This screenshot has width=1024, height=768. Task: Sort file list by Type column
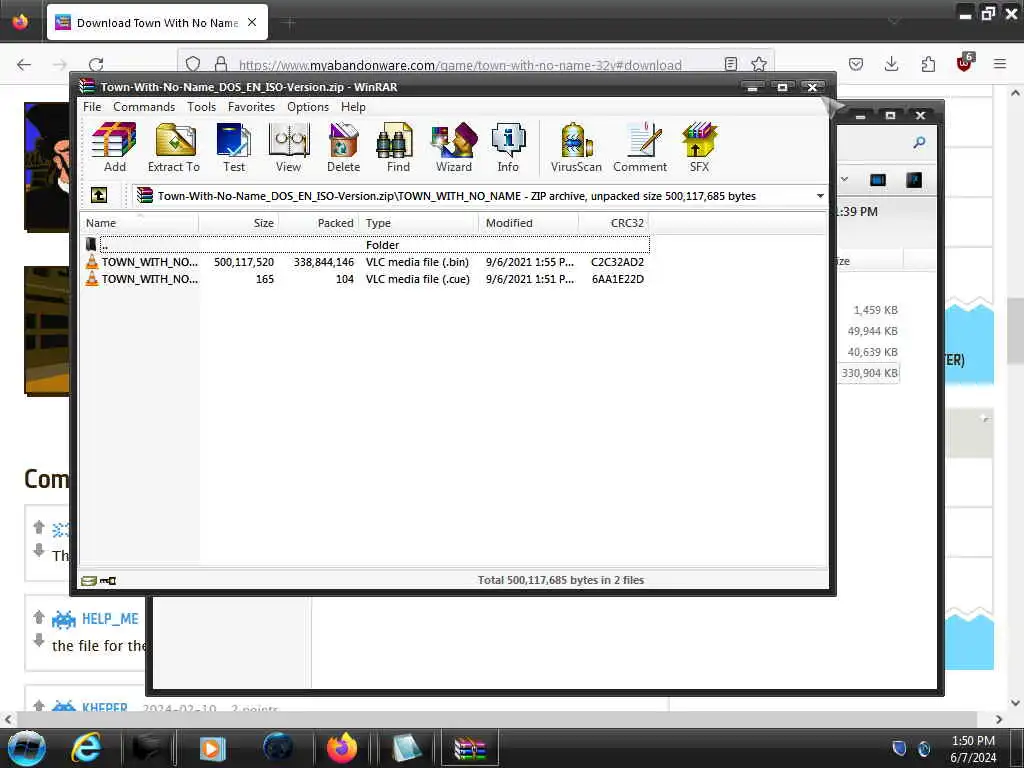pos(419,223)
